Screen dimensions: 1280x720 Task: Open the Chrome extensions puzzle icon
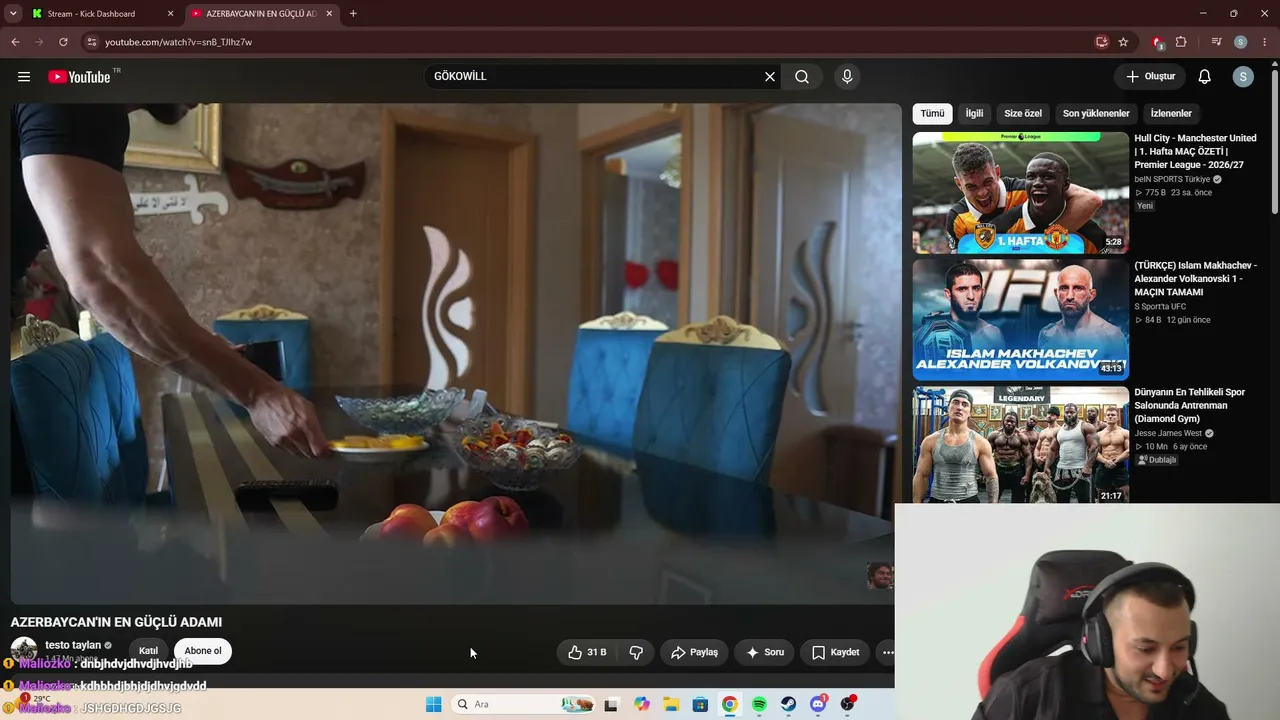click(1181, 42)
